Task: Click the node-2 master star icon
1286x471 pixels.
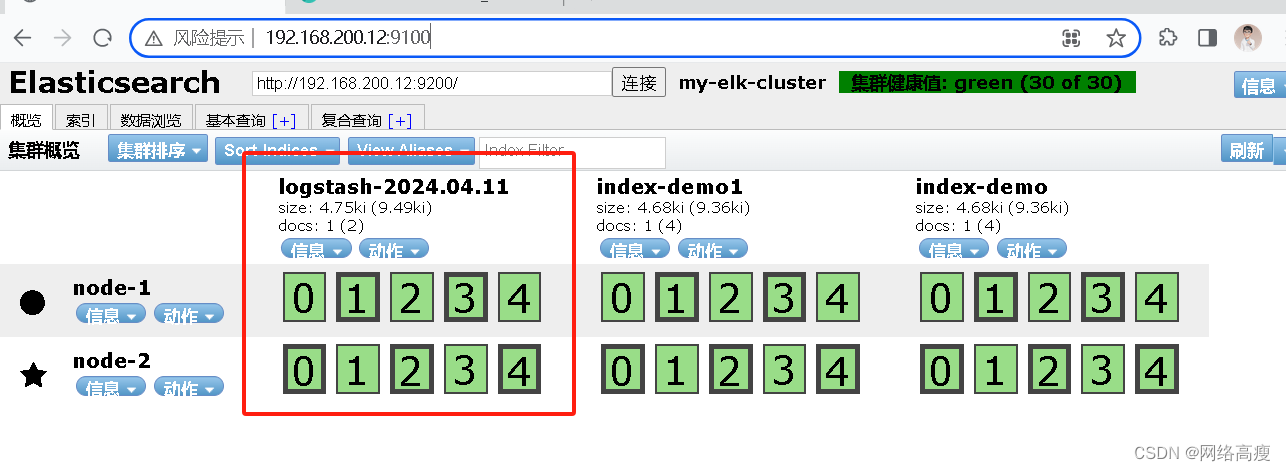Action: [x=33, y=375]
